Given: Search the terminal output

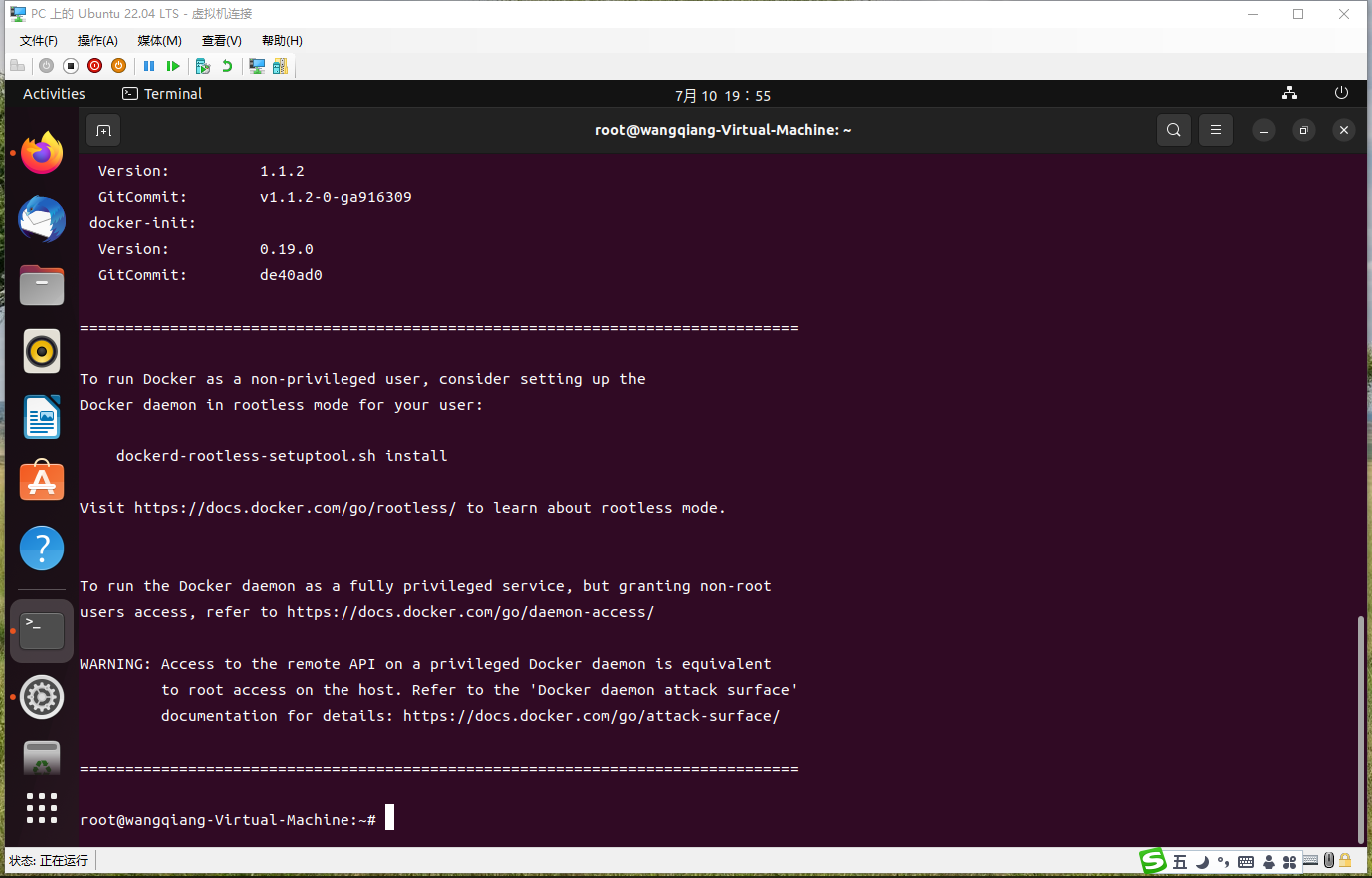Looking at the screenshot, I should [1174, 130].
